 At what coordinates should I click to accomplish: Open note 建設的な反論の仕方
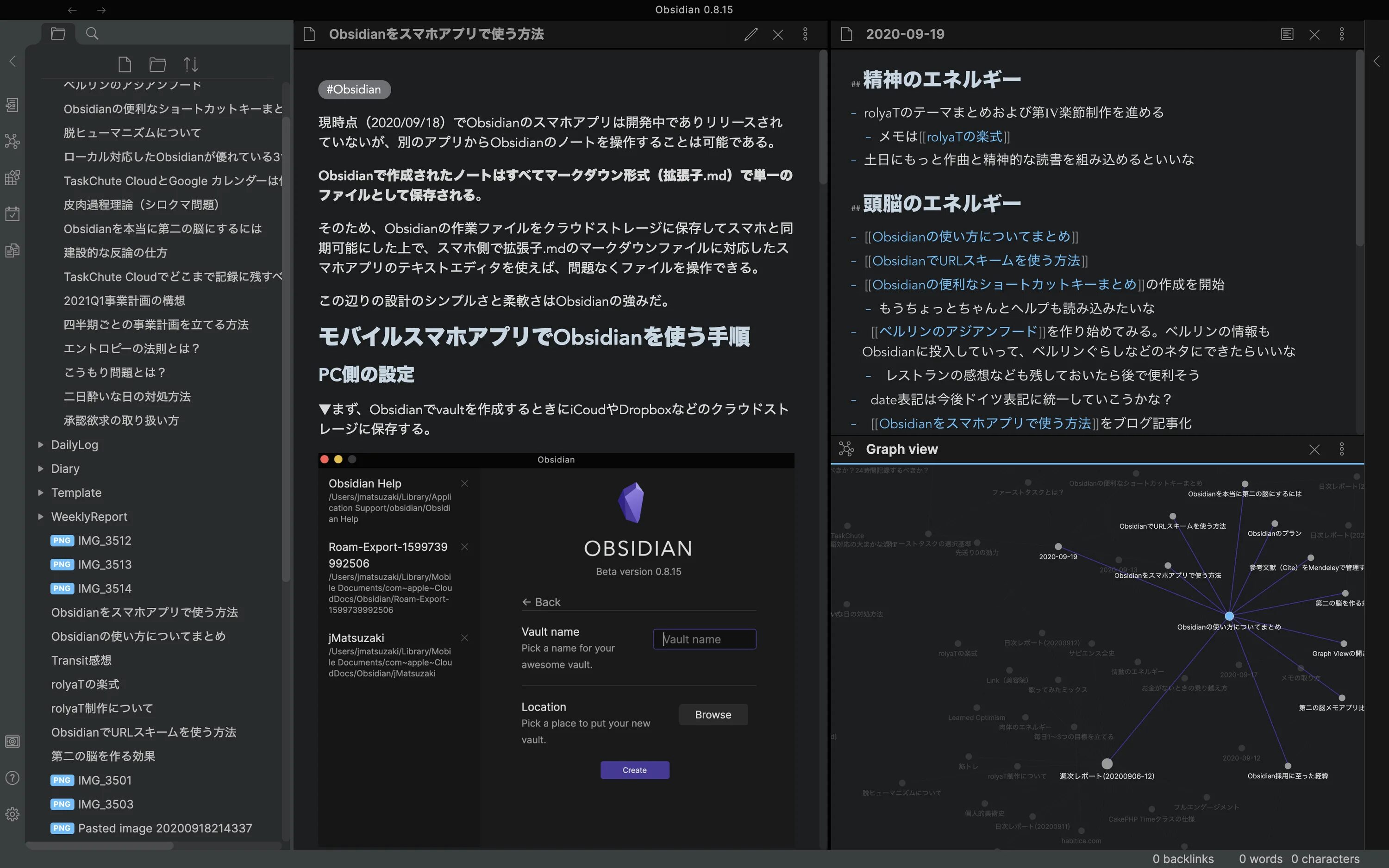(x=115, y=253)
